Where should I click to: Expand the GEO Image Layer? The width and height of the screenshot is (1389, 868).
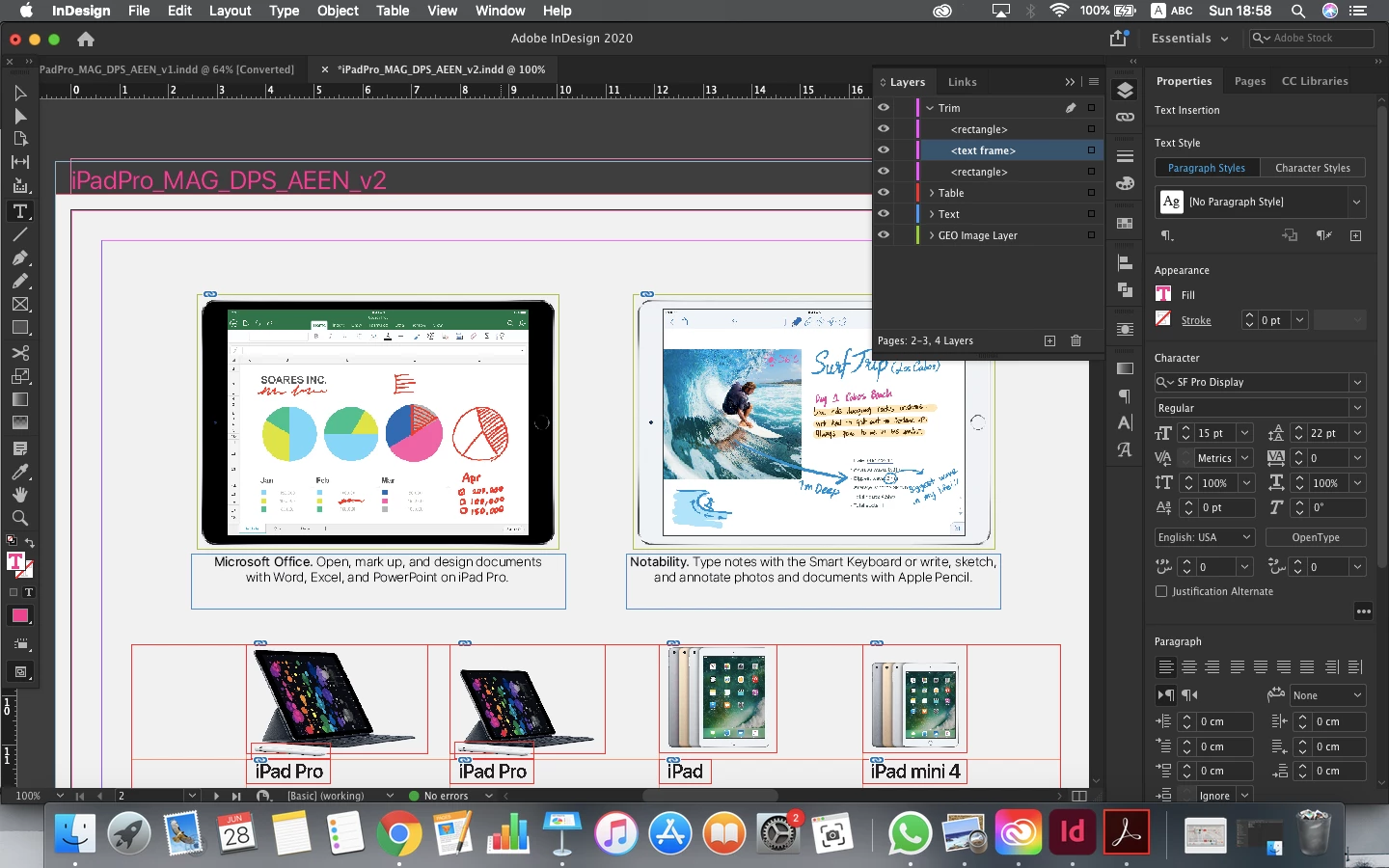931,235
